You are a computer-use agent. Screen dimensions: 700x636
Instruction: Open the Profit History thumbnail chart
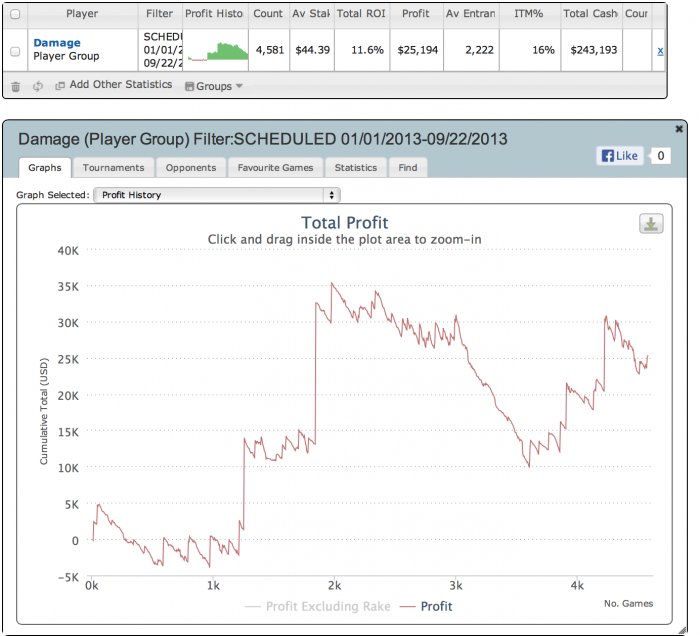[x=218, y=51]
